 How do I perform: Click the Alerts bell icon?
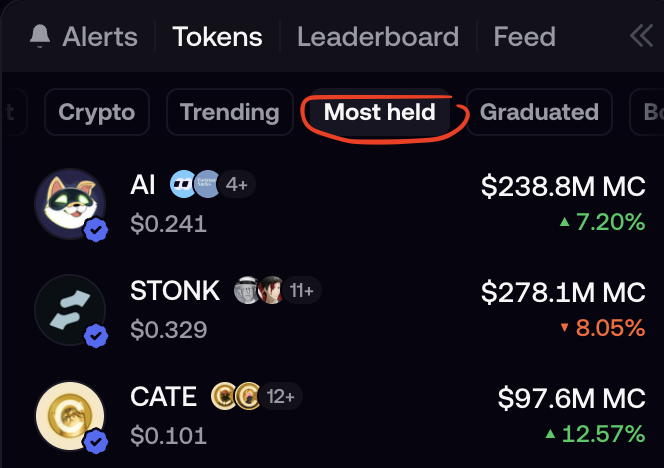(40, 36)
